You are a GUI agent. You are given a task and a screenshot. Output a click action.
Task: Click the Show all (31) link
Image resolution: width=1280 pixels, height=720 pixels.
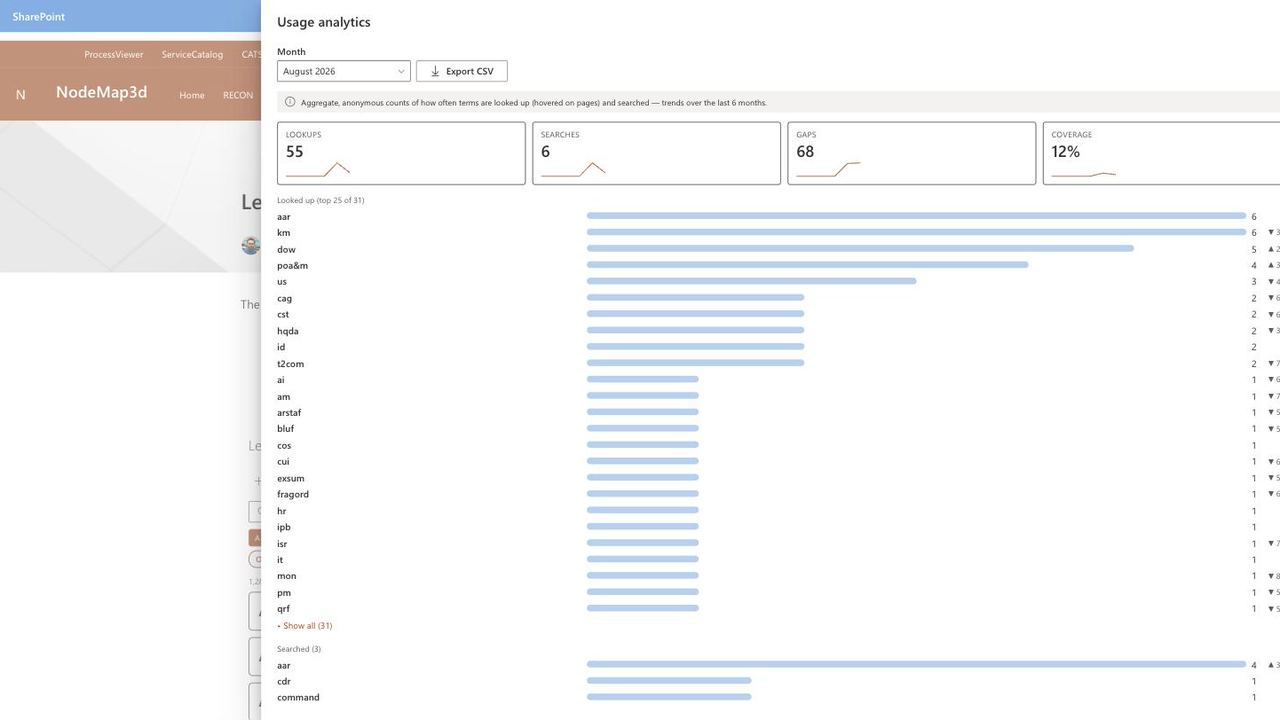(x=307, y=626)
